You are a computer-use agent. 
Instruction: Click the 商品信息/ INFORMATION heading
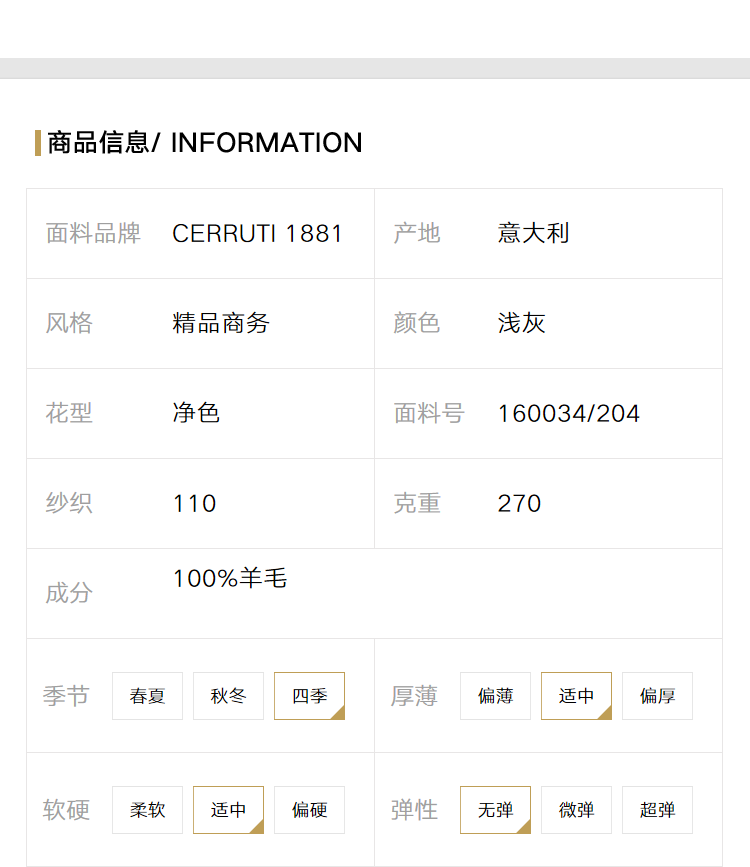pyautogui.click(x=205, y=143)
